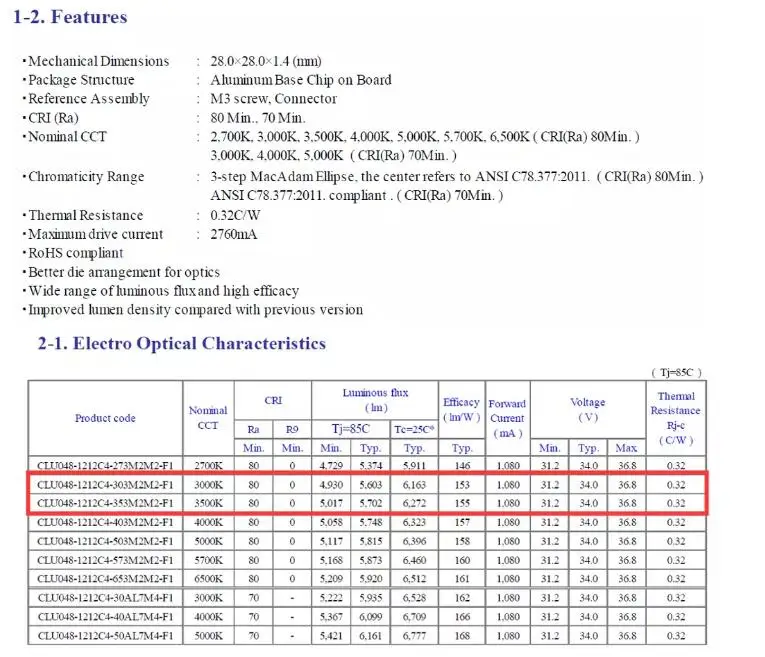Click the 'R9' CRI subheader
Screen dimensions: 765x657
[292, 430]
